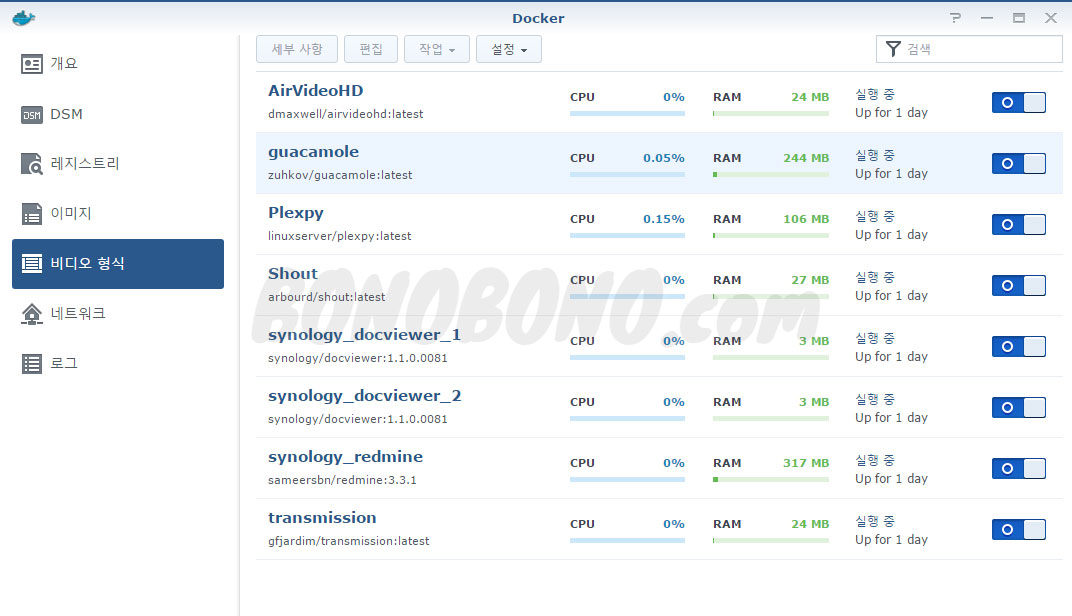This screenshot has width=1072, height=616.
Task: Toggle synology_docviewer_2 container switch
Action: pos(1019,407)
